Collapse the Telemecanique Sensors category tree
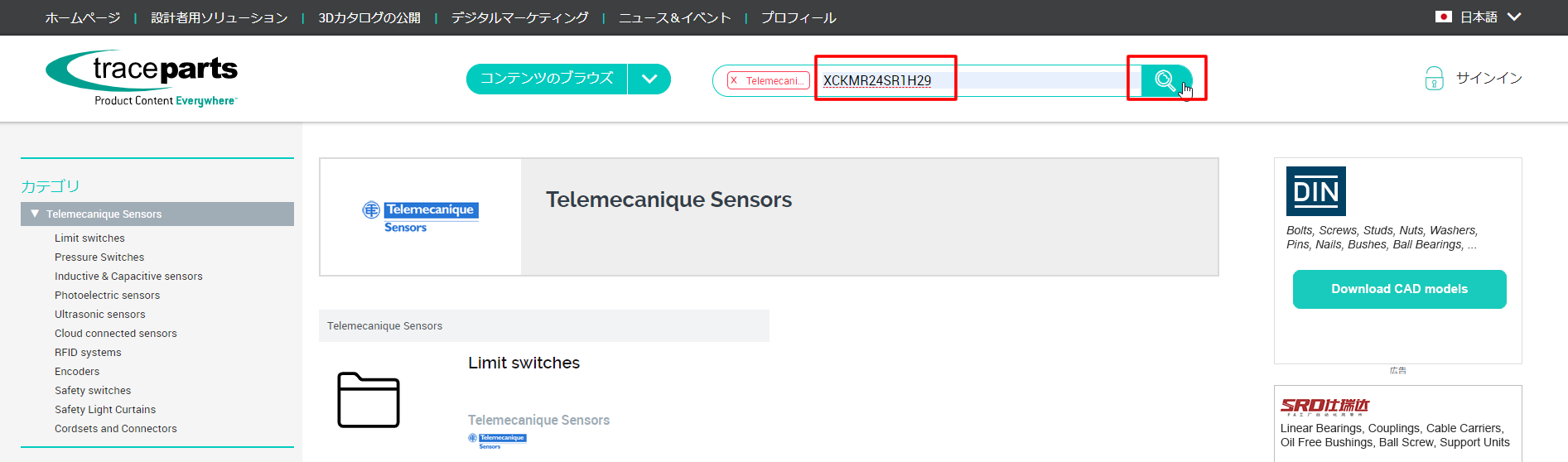Viewport: 1568px width, 462px height. (x=35, y=214)
